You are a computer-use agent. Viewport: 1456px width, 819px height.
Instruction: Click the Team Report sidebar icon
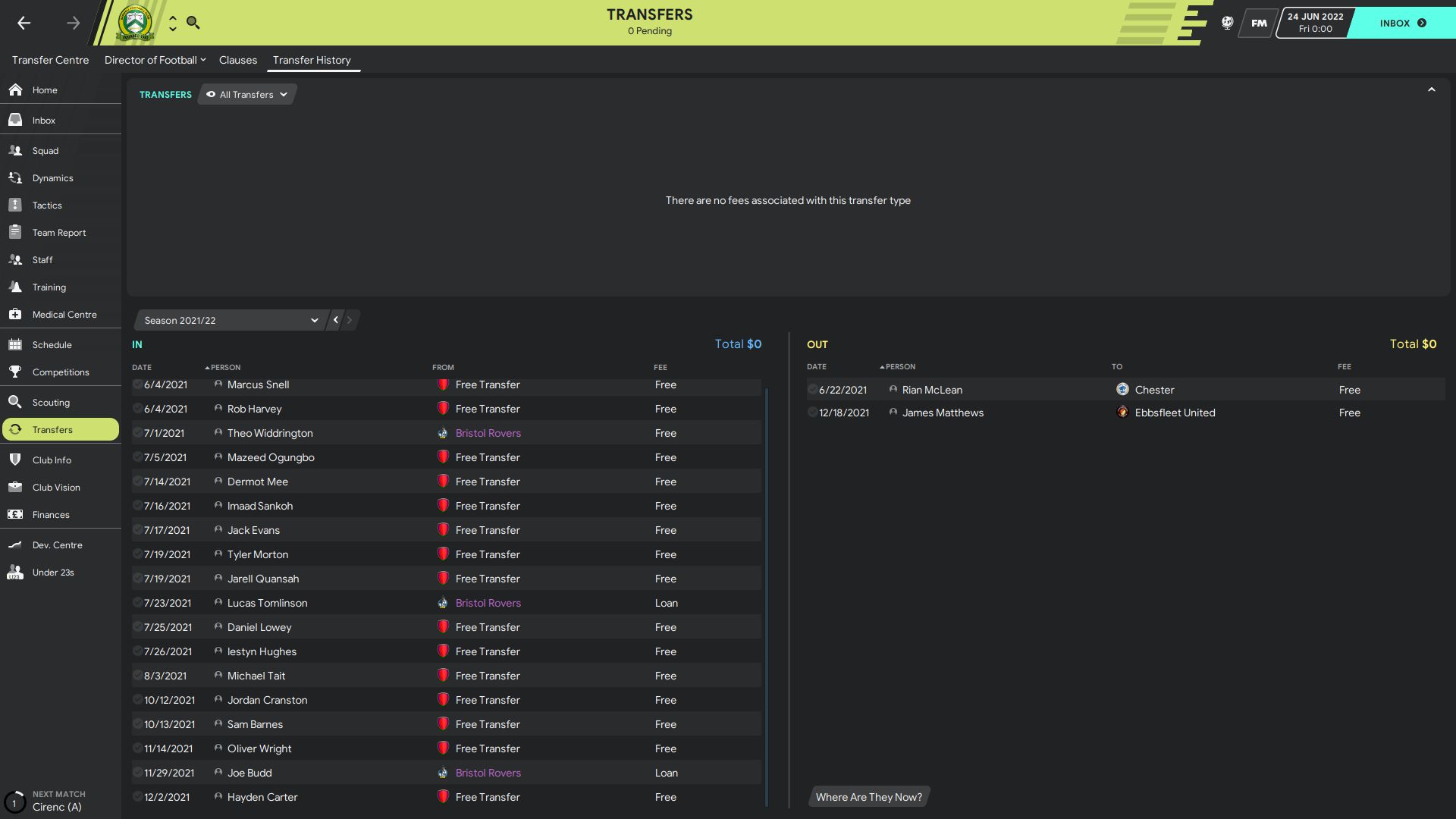tap(15, 232)
